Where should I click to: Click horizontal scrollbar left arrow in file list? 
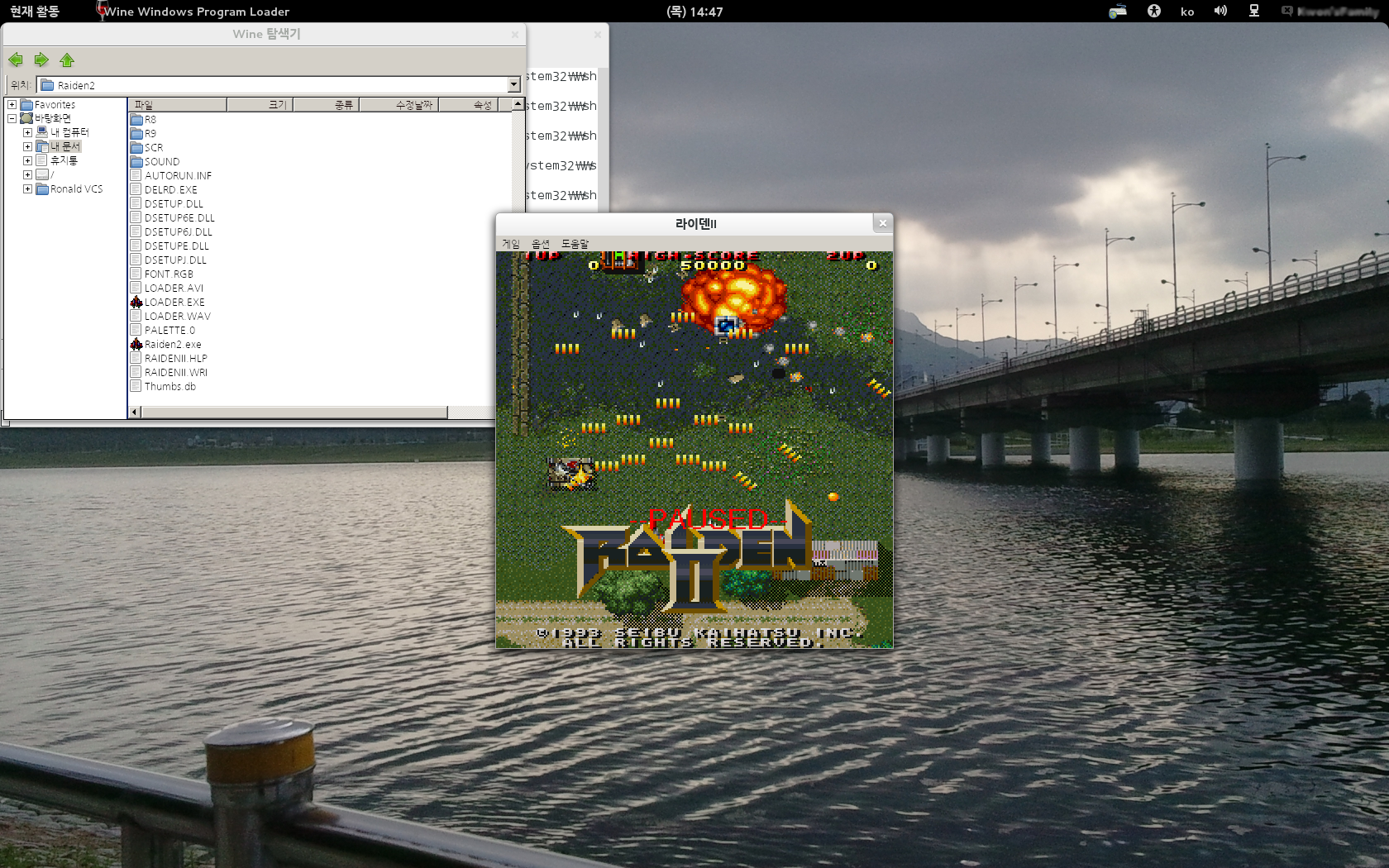pos(135,412)
